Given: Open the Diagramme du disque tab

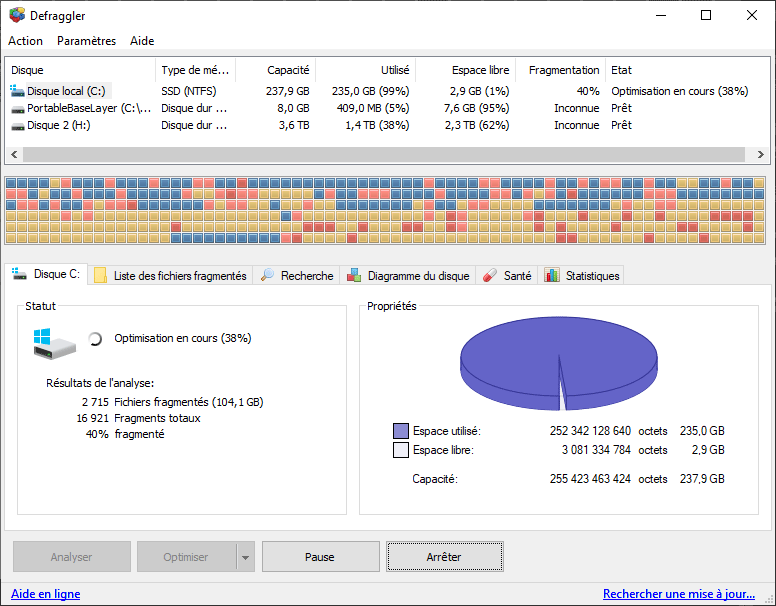Looking at the screenshot, I should tap(408, 275).
